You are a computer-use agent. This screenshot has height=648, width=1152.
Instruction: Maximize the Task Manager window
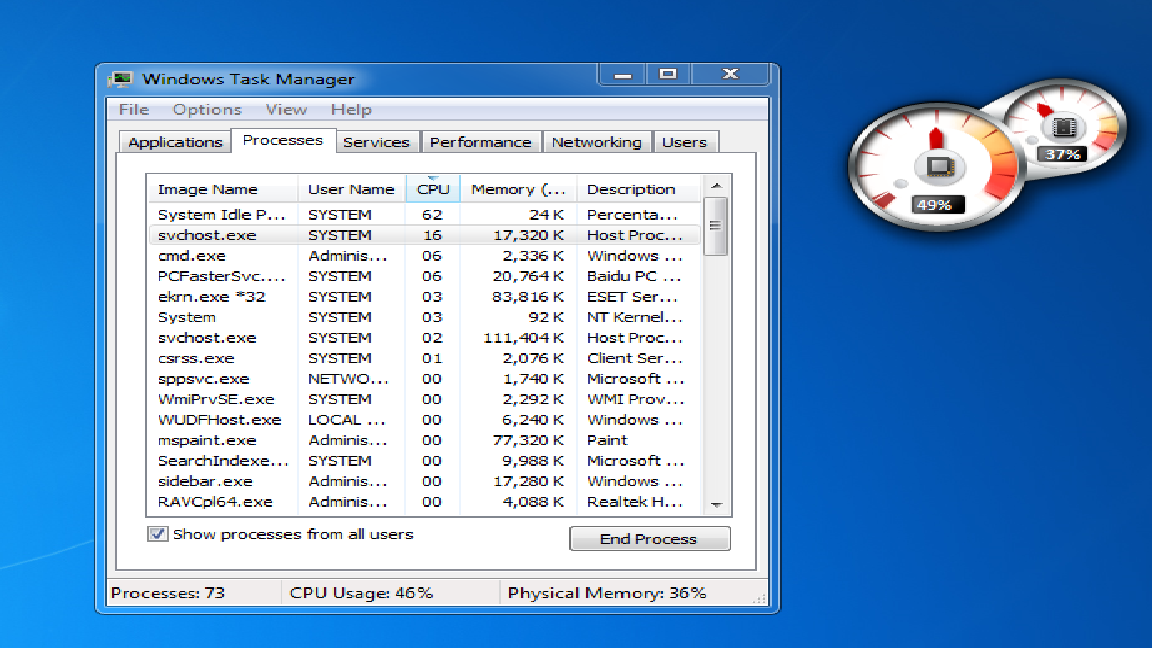668,73
